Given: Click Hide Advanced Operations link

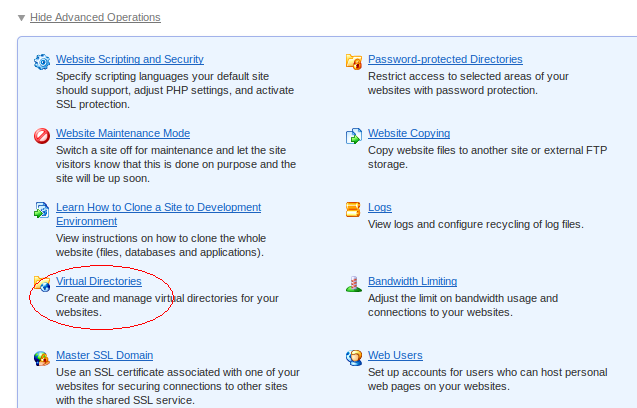Looking at the screenshot, I should (95, 17).
